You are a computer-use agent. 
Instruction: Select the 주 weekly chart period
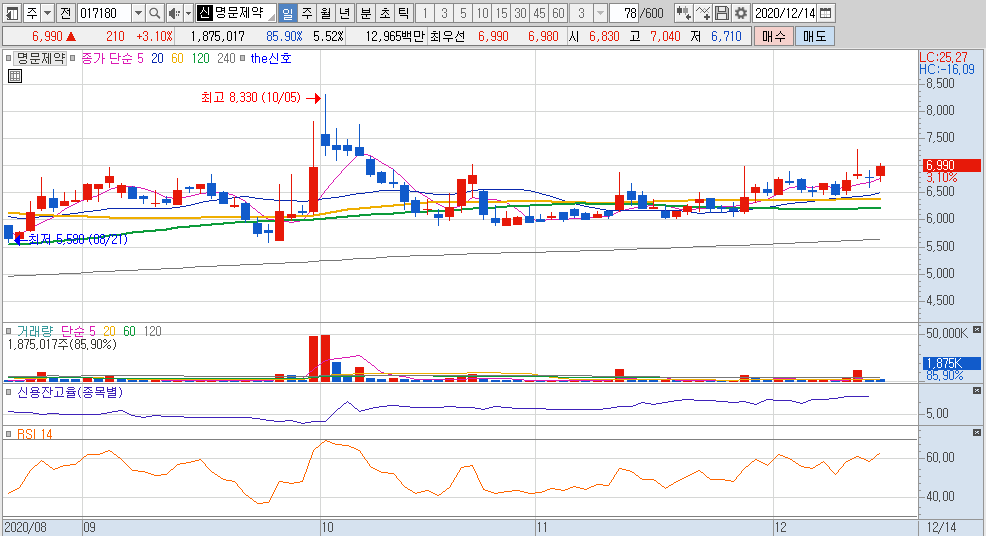coord(307,13)
